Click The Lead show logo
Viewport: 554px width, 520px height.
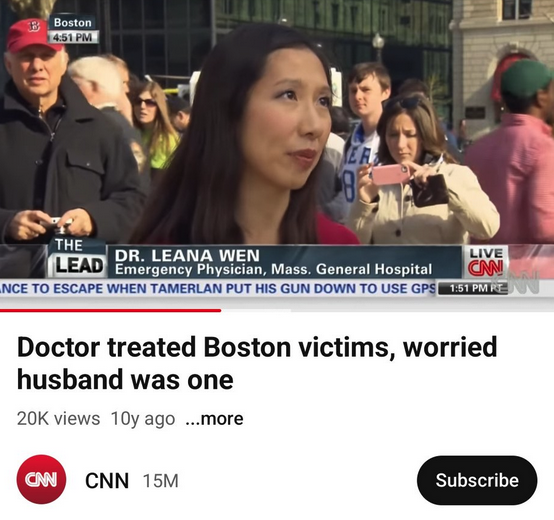(x=77, y=258)
